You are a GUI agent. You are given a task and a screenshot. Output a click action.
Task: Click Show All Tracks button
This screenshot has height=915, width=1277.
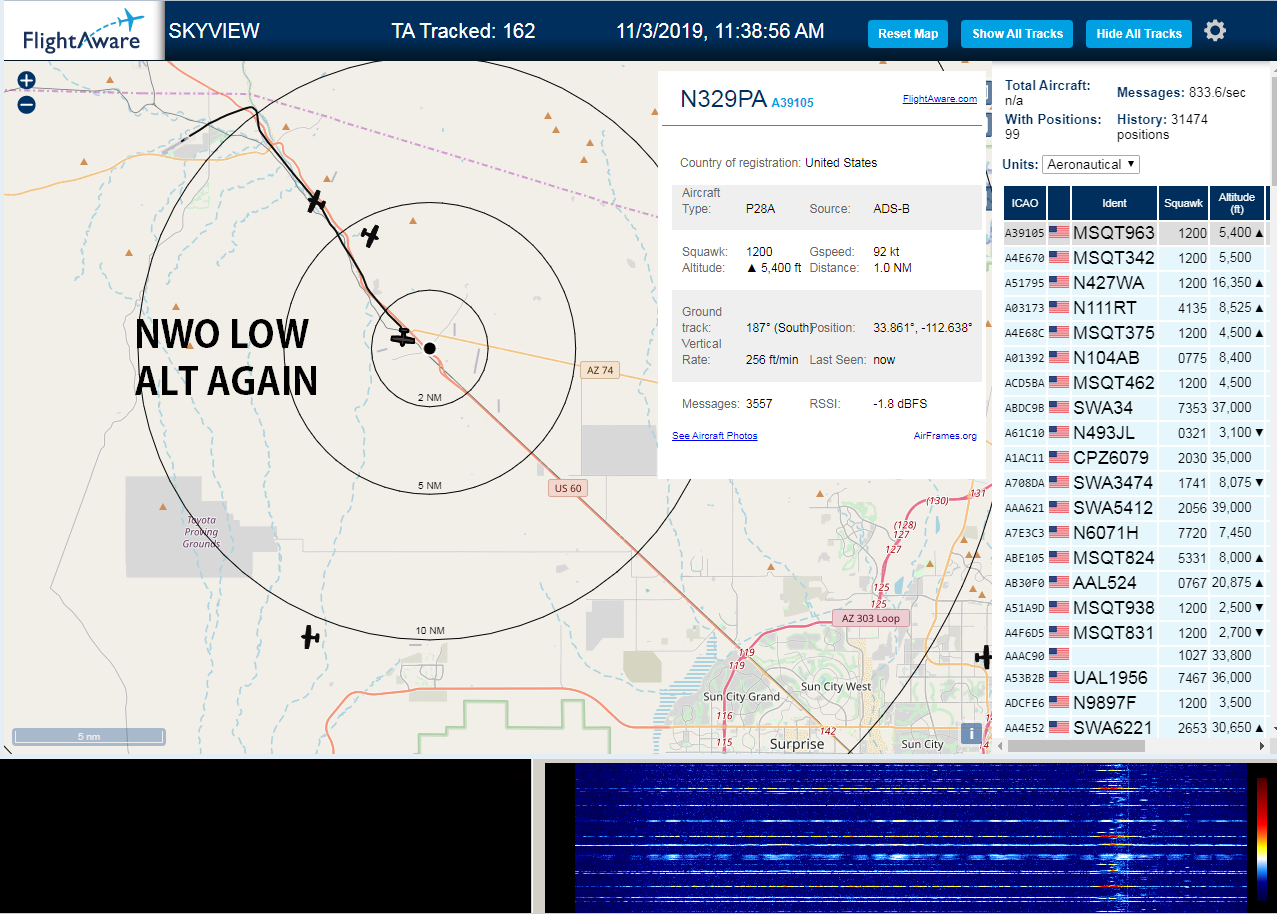tap(1017, 34)
